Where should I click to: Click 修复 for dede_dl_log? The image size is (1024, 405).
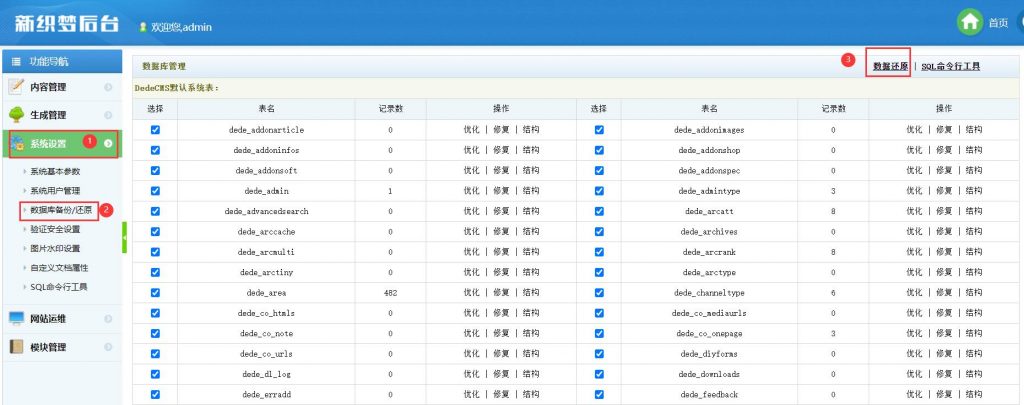pos(501,374)
